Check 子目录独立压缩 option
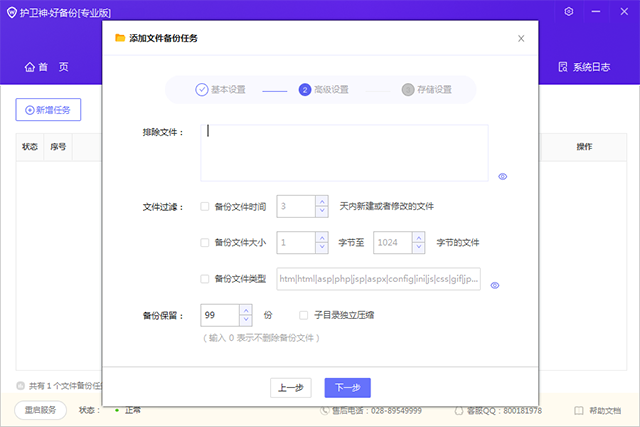The height and width of the screenshot is (427, 640). [x=303, y=315]
